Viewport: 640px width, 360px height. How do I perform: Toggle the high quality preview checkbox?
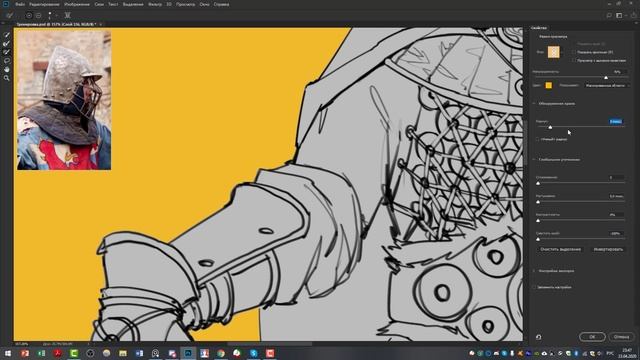(x=574, y=60)
